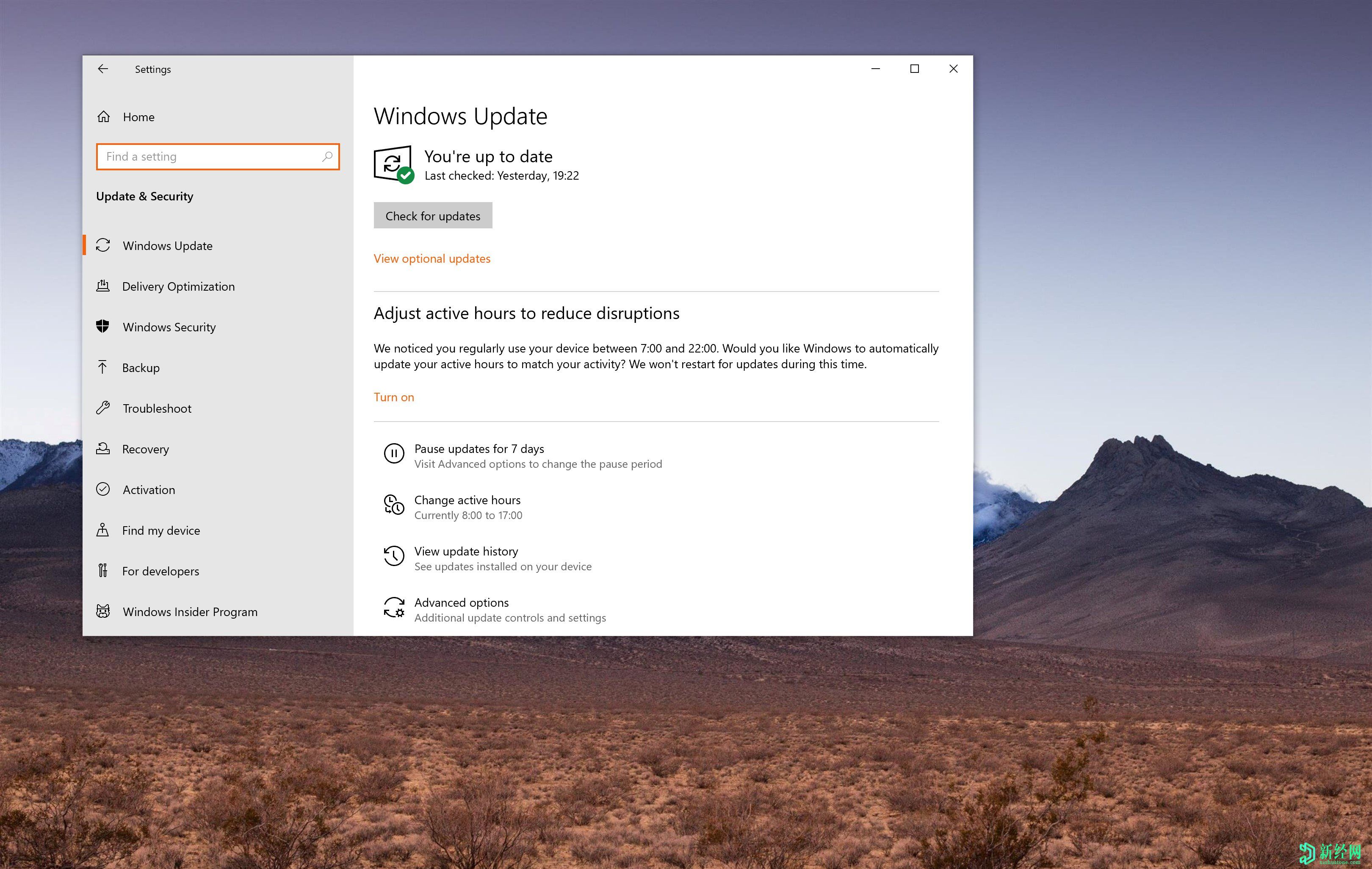
Task: Click the Change active hours clock icon
Action: pos(394,505)
